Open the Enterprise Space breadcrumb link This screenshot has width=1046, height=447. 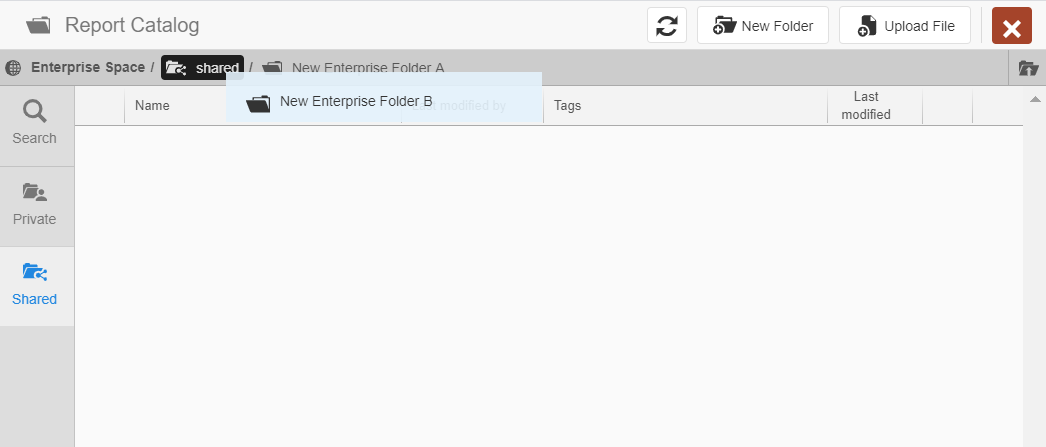click(x=88, y=68)
